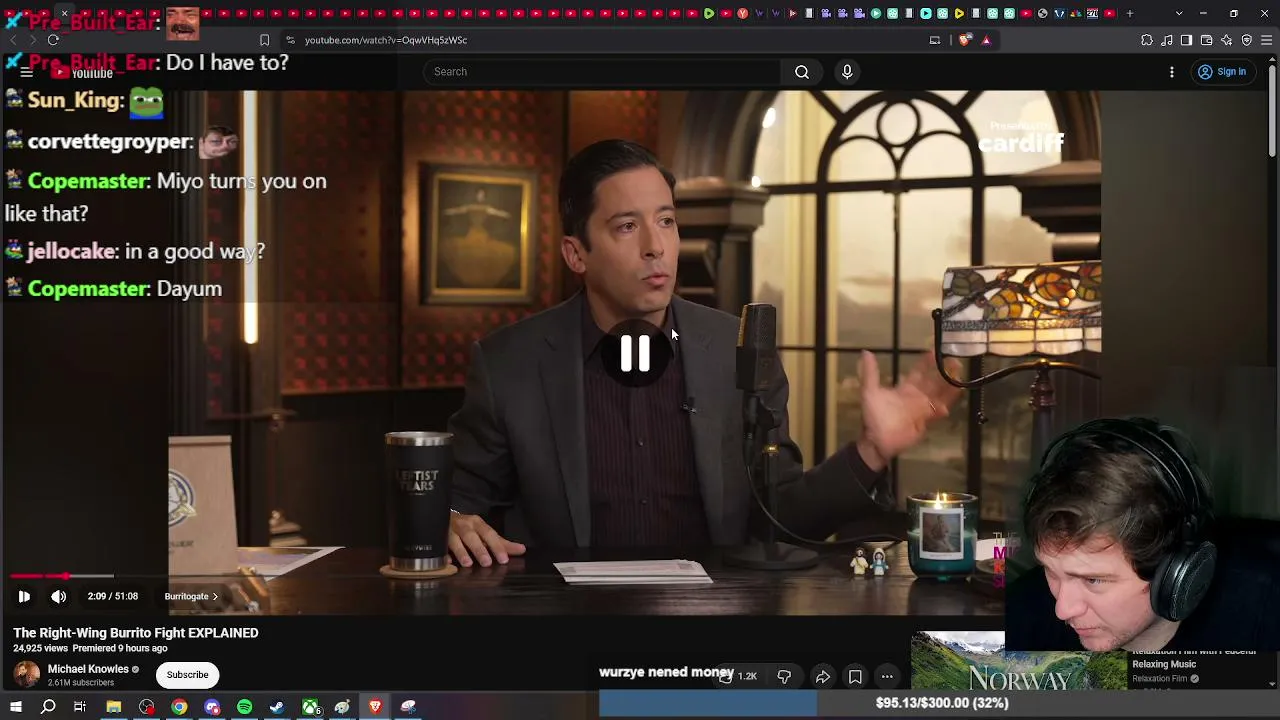Like the video with thumbs up
This screenshot has height=720, width=1280.
point(737,677)
